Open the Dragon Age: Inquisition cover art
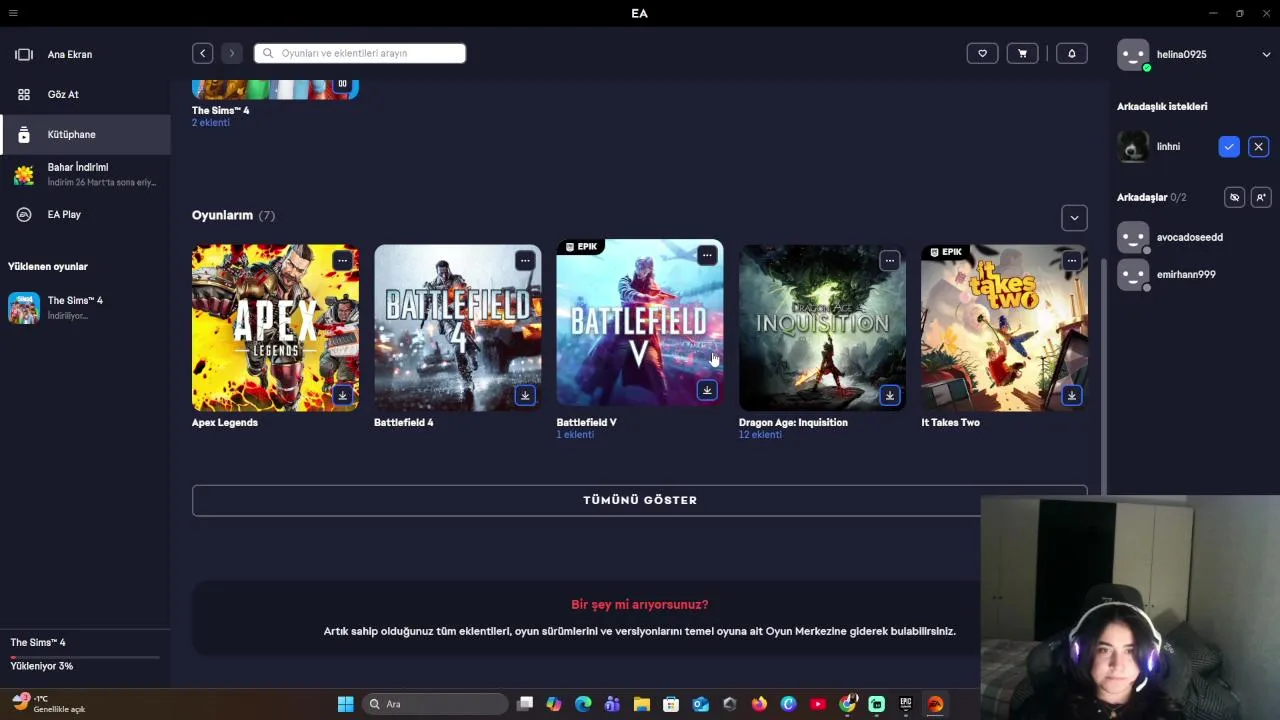Image resolution: width=1280 pixels, height=720 pixels. (x=822, y=328)
